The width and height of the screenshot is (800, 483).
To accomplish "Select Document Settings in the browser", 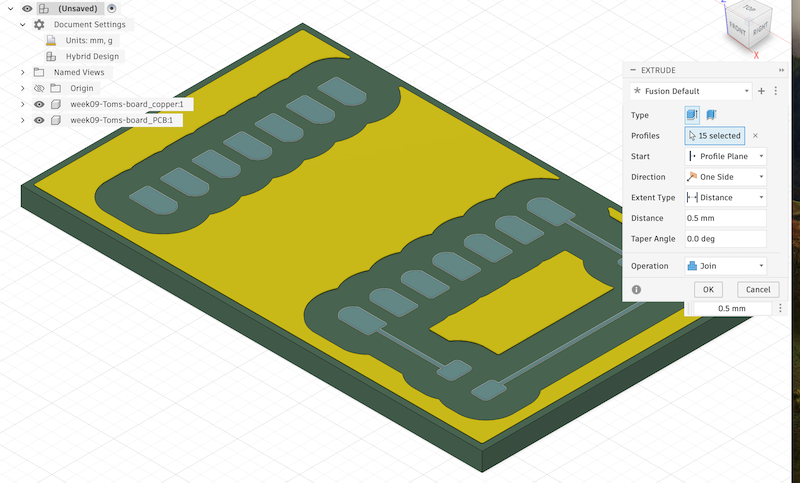I will tap(90, 24).
